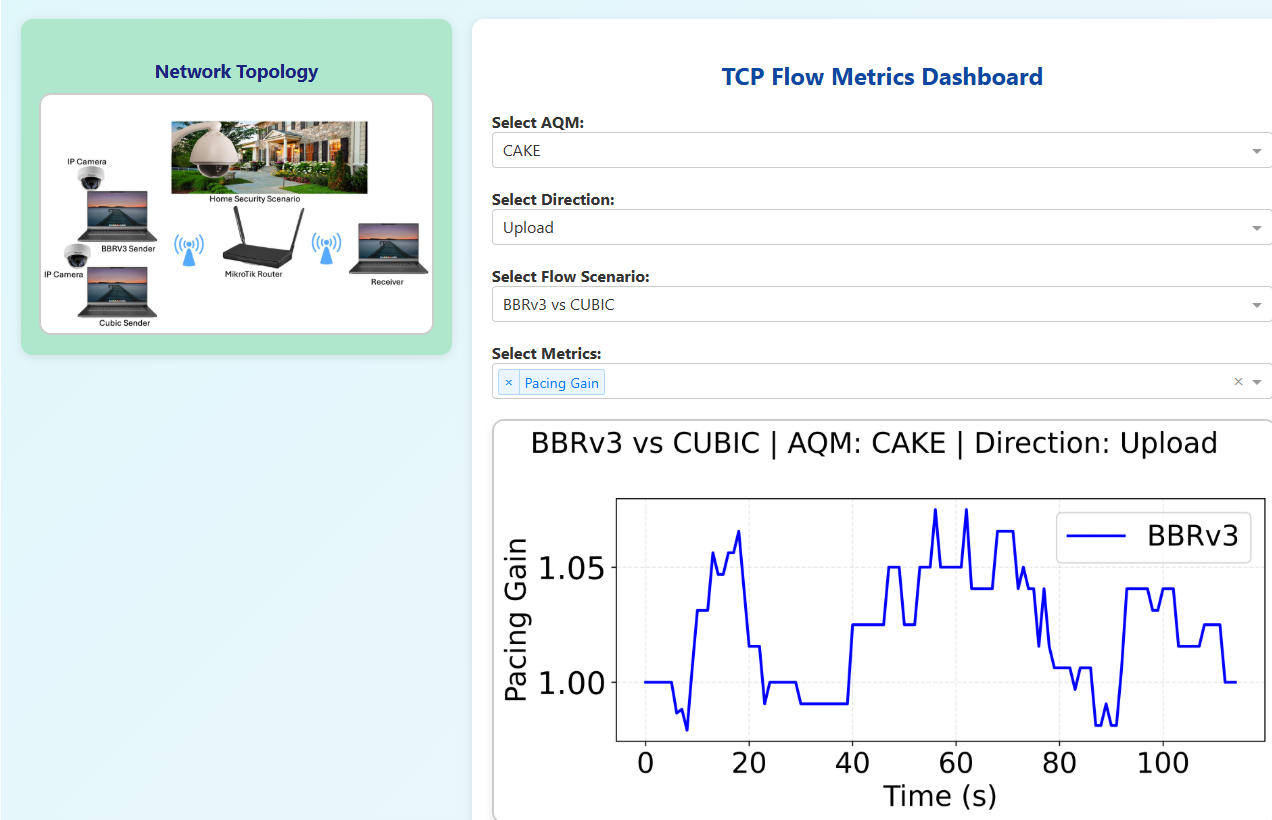This screenshot has width=1272, height=820.
Task: Remove the Pacing Gain metric tag
Action: [x=509, y=383]
